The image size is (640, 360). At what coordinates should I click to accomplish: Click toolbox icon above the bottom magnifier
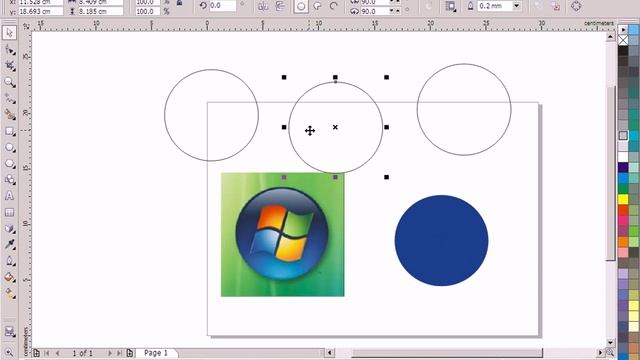[x=9, y=331]
